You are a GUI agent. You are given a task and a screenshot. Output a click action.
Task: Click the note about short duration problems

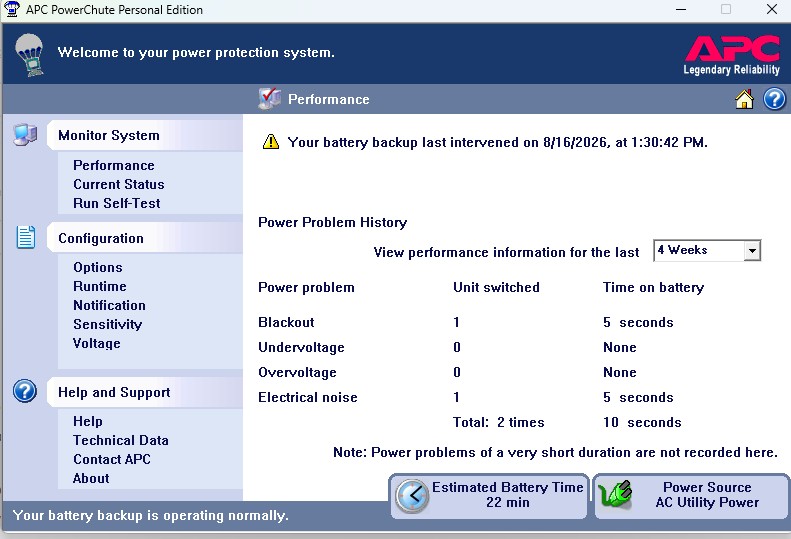point(555,452)
